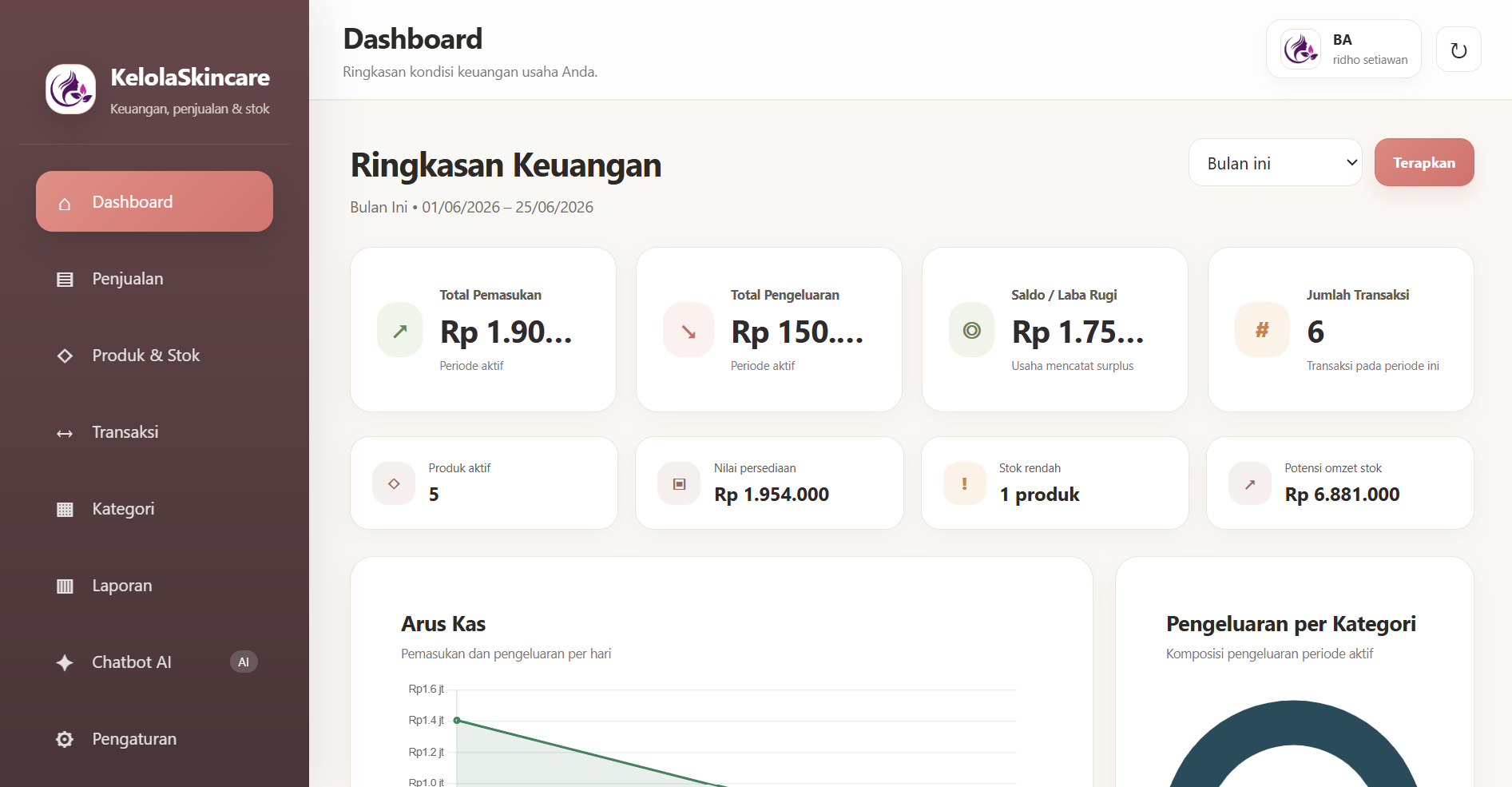Click the Nilai persediaan box icon
1512x787 pixels.
(x=679, y=483)
